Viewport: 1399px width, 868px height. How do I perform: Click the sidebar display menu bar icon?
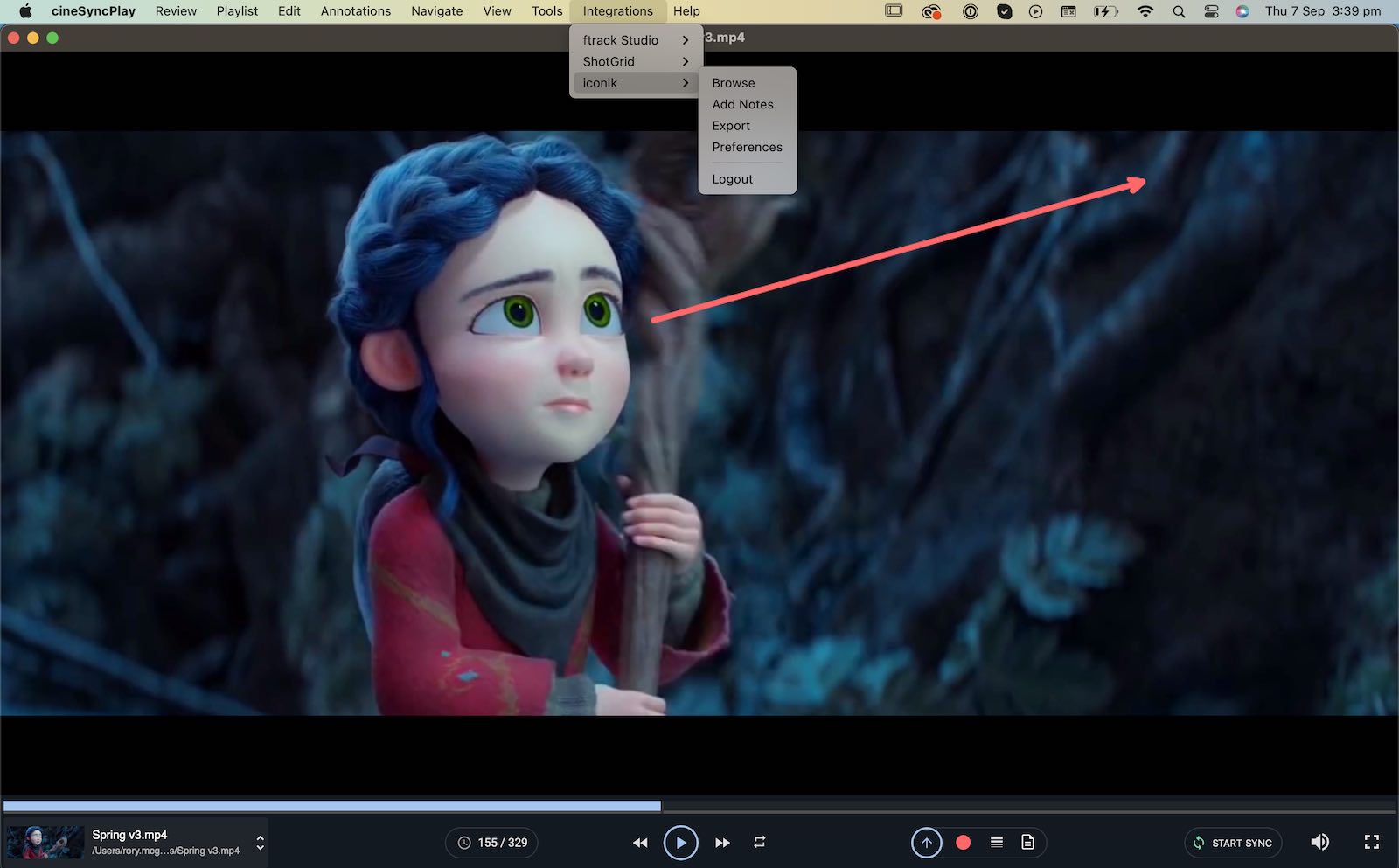click(894, 11)
